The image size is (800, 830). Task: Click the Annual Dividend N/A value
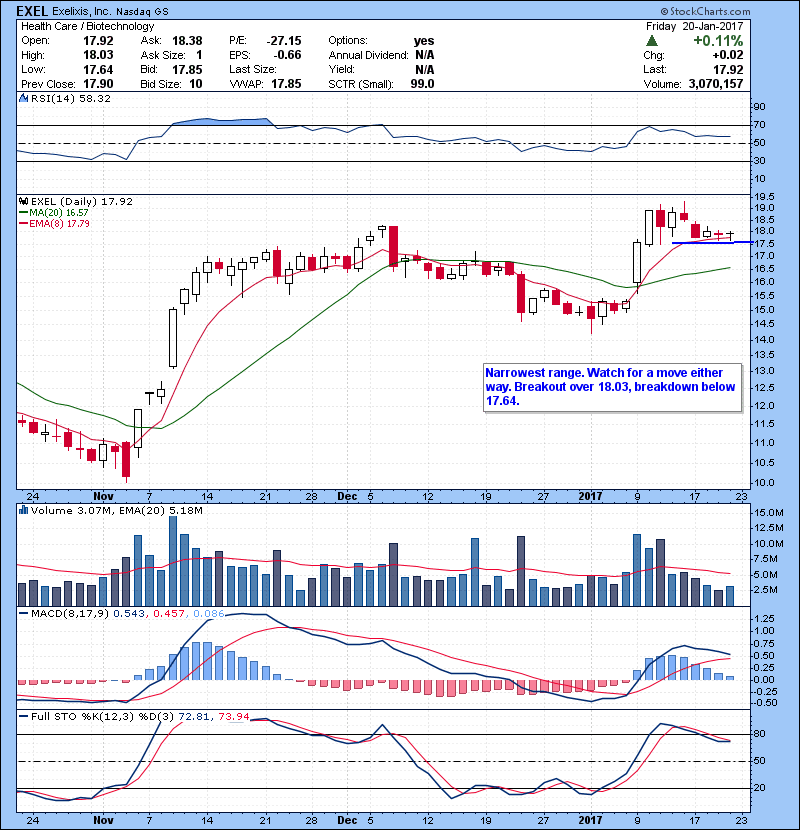click(425, 55)
